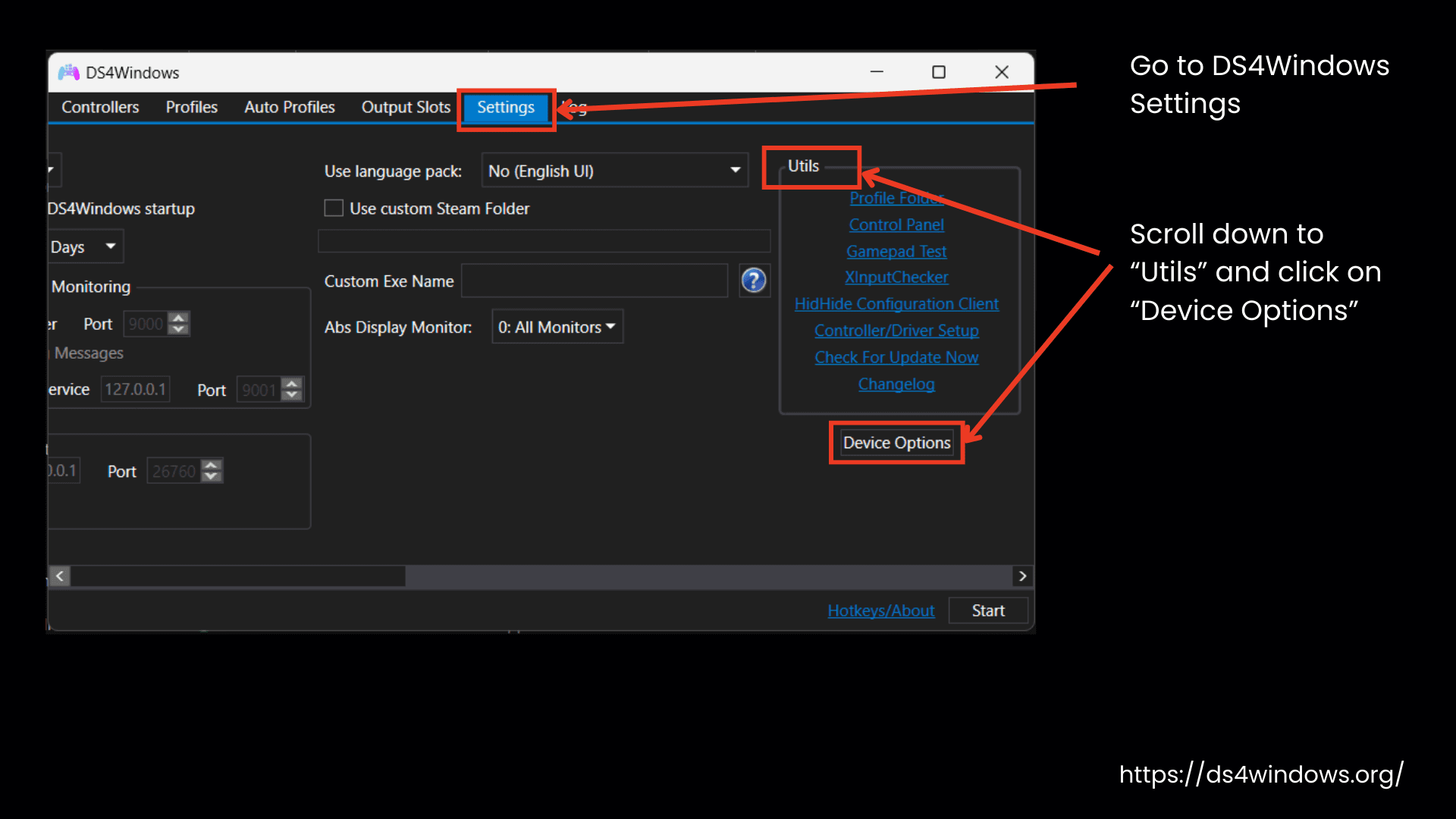
Task: Enable Use custom Steam Folder checkbox
Action: click(334, 208)
